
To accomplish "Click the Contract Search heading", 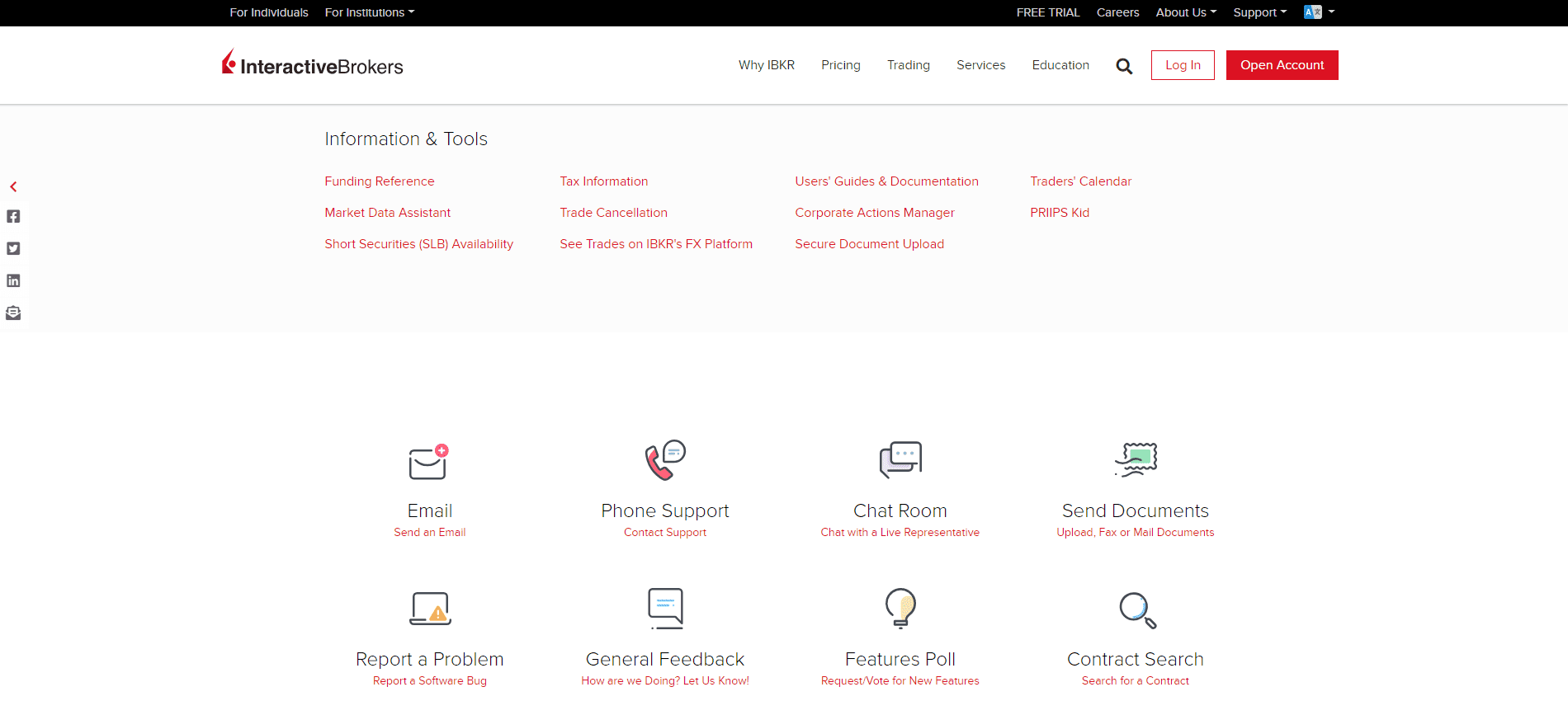I will pyautogui.click(x=1136, y=660).
